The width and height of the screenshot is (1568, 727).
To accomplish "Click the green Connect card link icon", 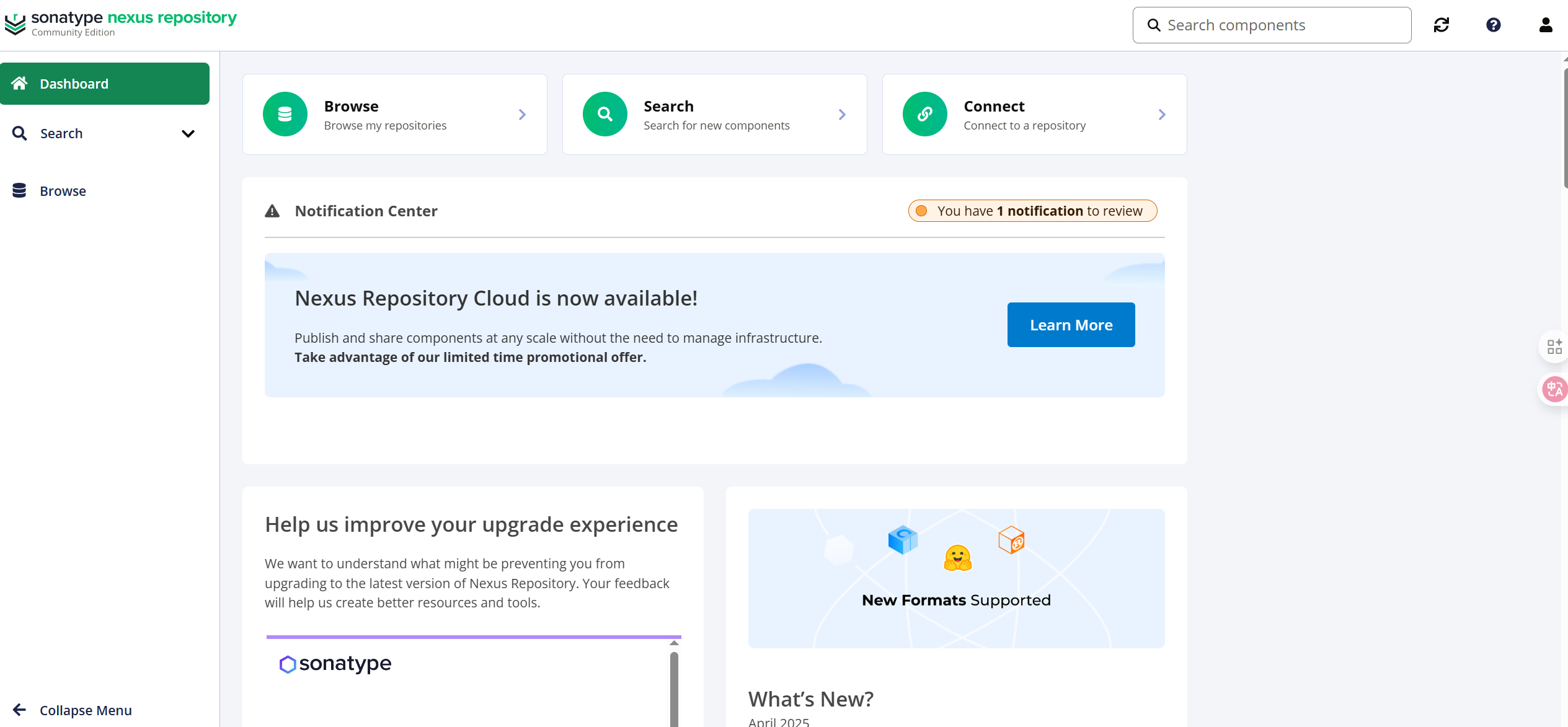I will tap(925, 114).
